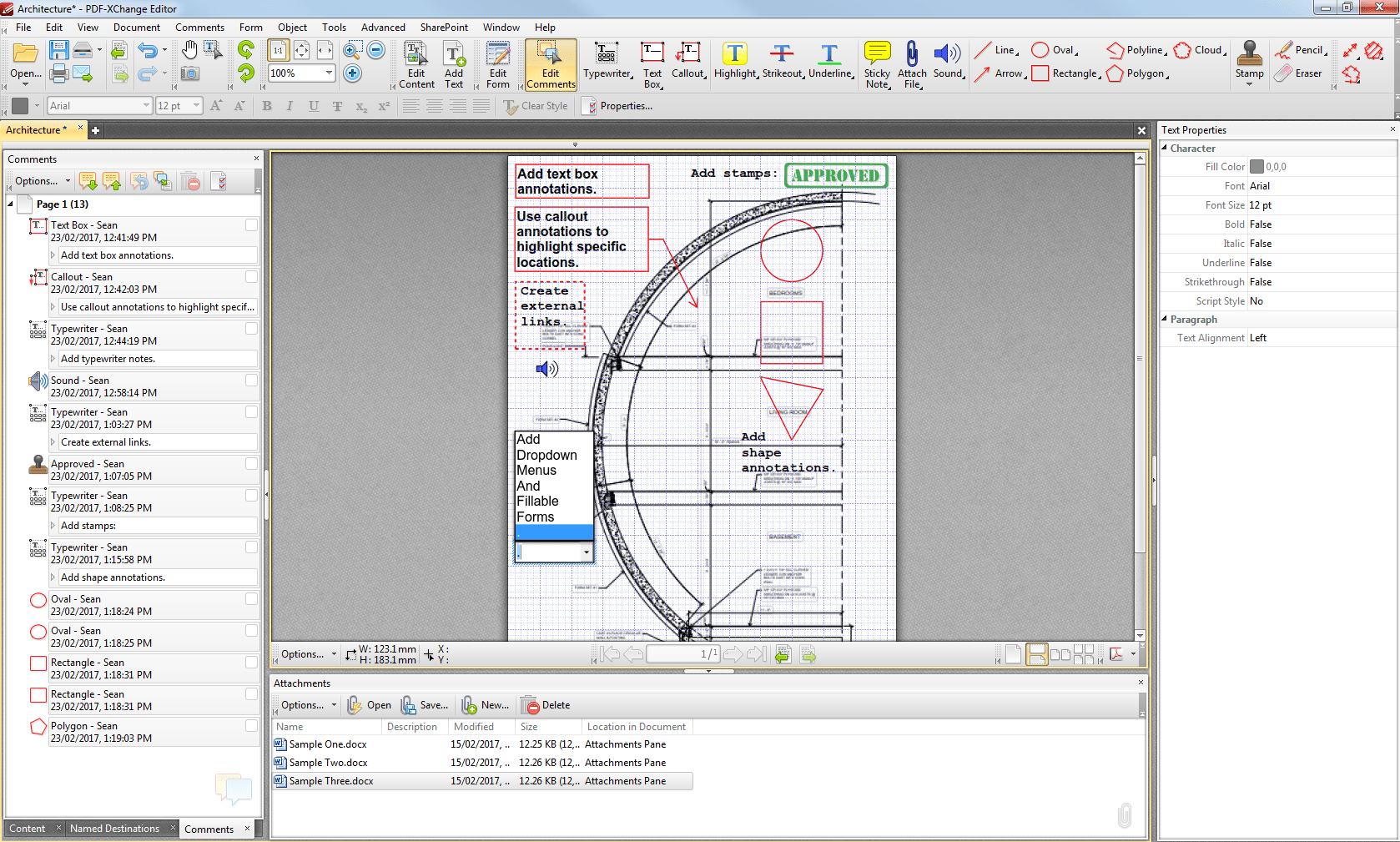Screen dimensions: 1400x842
Task: Check the checkbox on the Text Box comment
Action: (250, 225)
